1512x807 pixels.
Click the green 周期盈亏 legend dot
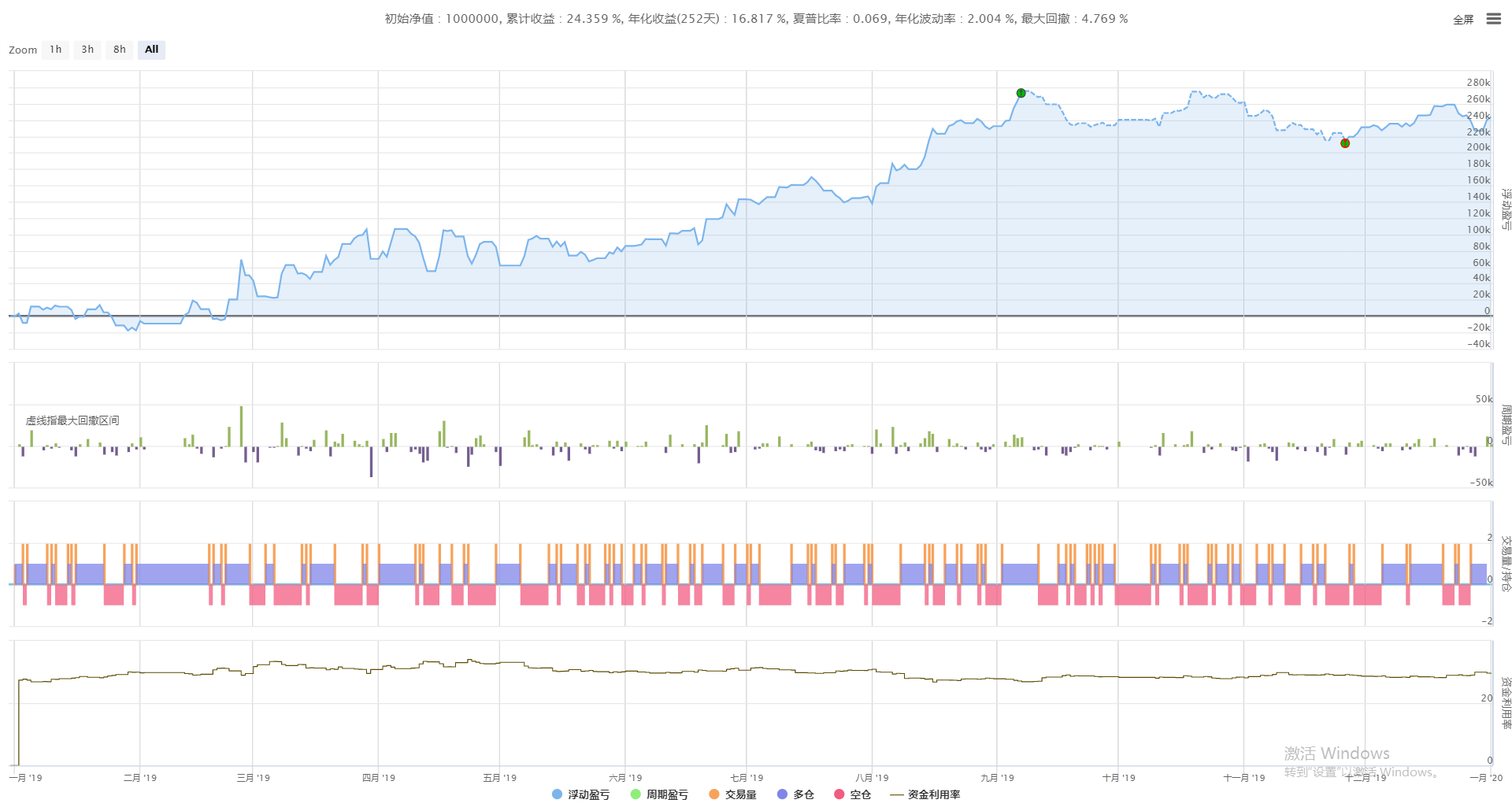(636, 794)
